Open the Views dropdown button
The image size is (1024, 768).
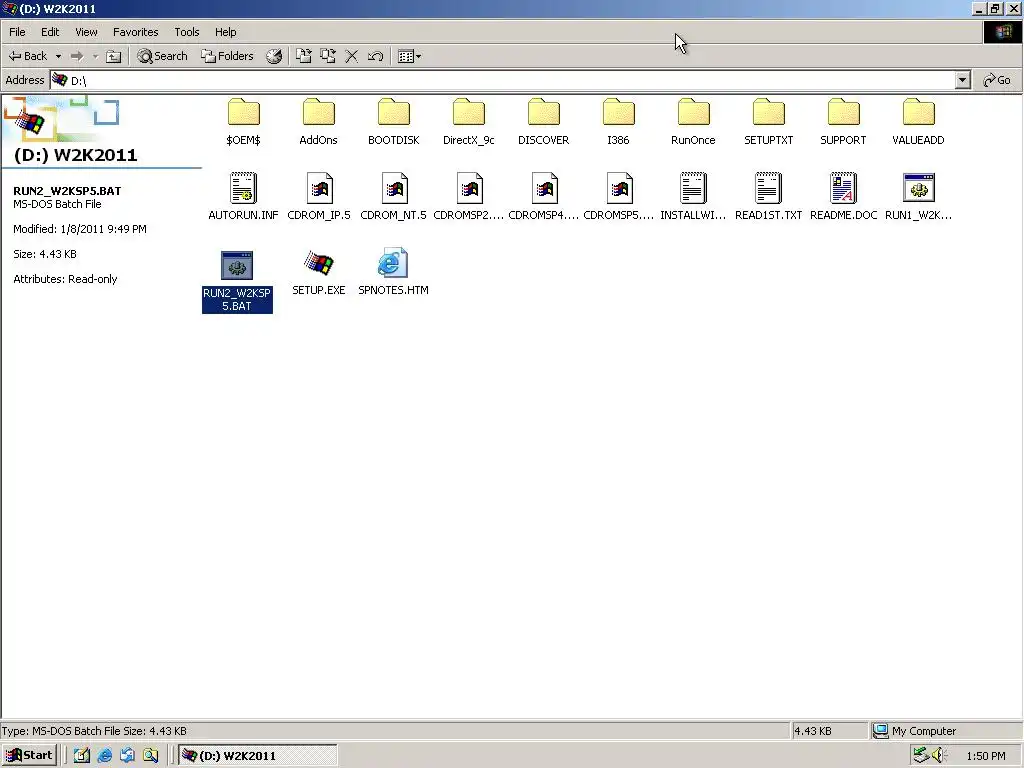point(409,56)
